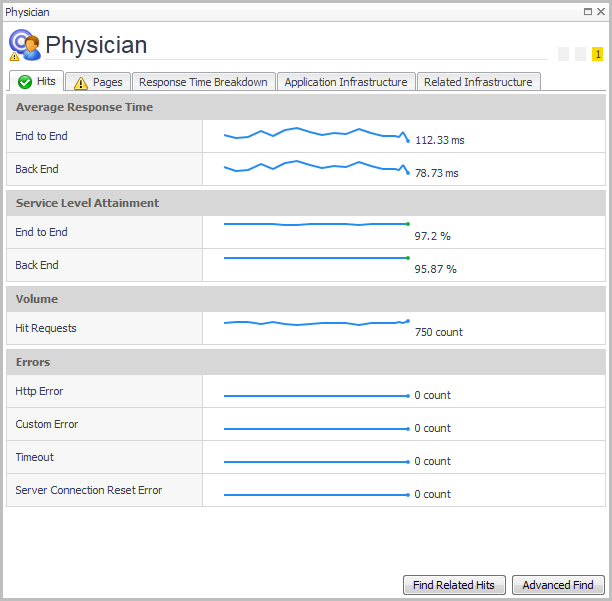This screenshot has height=601, width=612.
Task: Click the Server Connection Reset Error trend line
Action: pos(316,495)
